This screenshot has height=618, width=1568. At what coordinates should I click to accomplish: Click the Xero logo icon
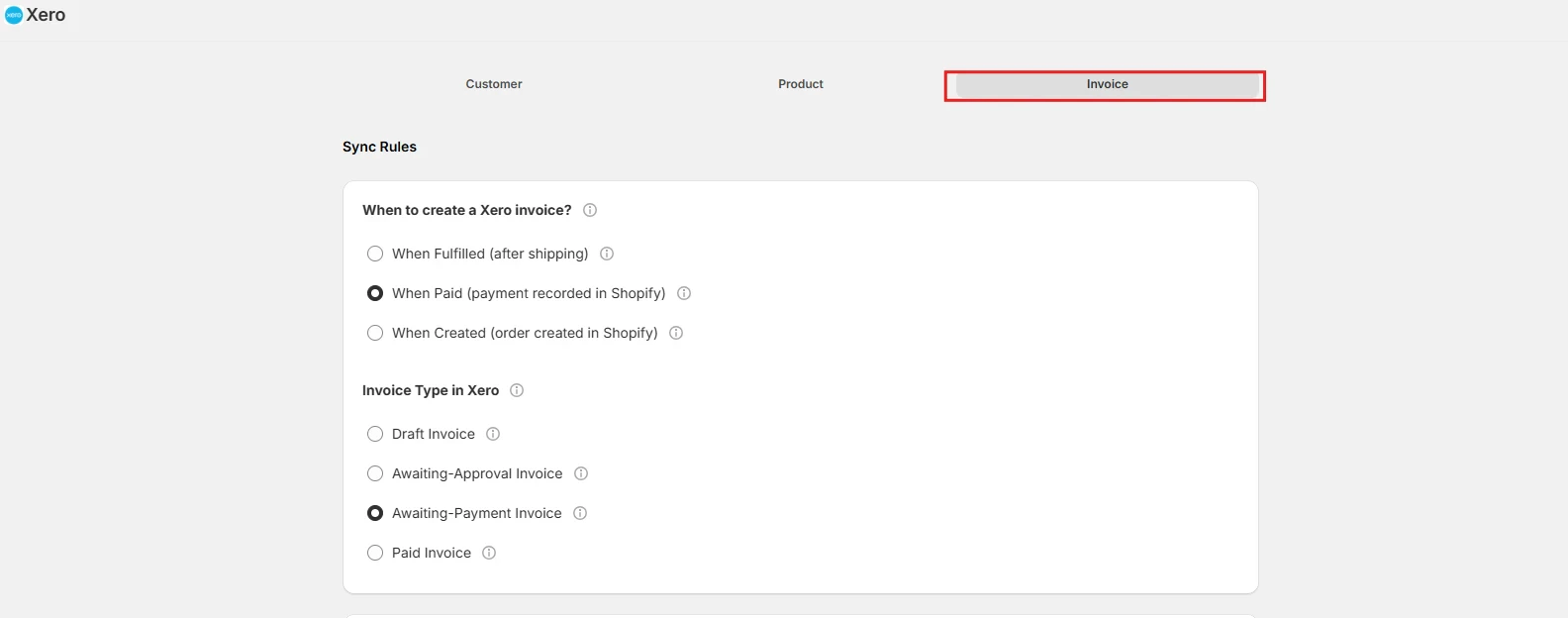(14, 15)
